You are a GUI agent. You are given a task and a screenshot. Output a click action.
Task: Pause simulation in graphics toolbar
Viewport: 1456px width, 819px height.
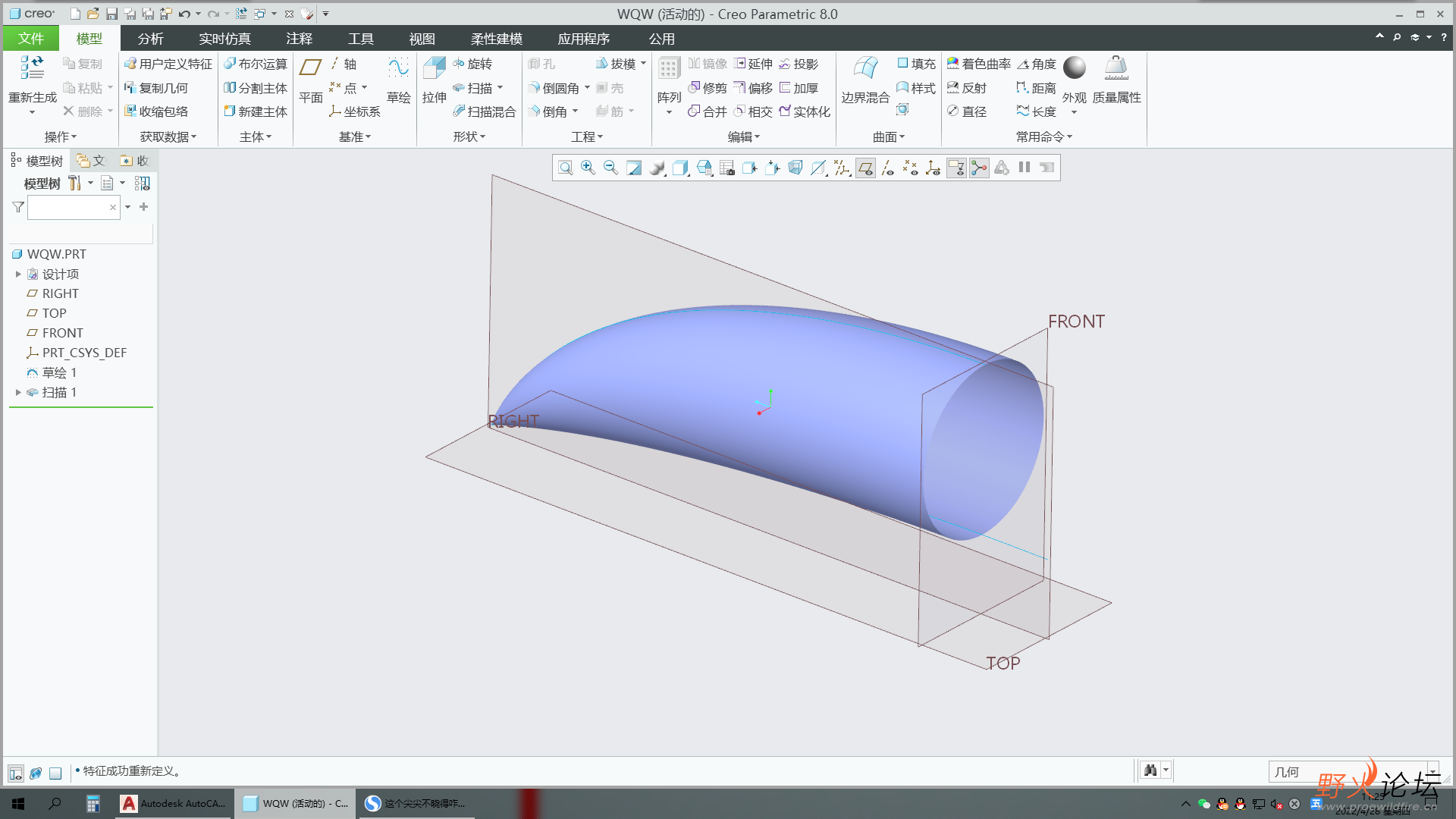click(1025, 168)
